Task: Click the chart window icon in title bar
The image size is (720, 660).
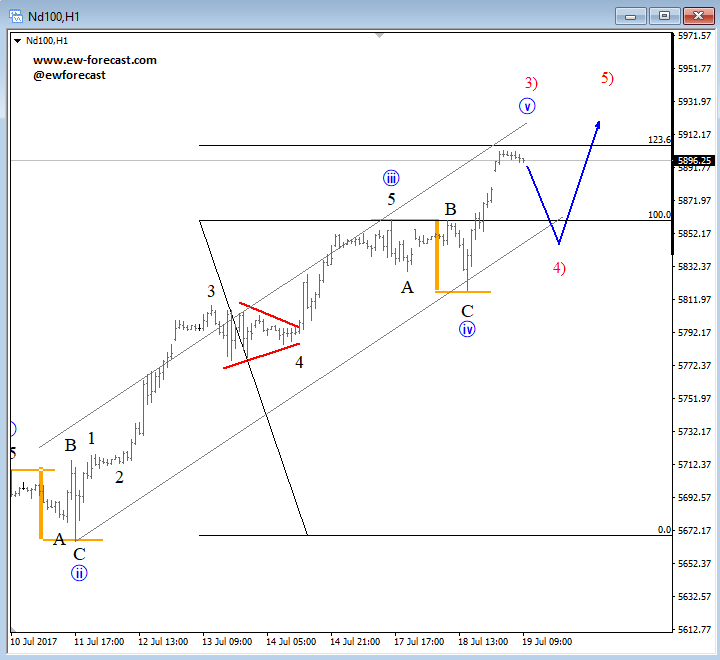Action: pyautogui.click(x=12, y=15)
